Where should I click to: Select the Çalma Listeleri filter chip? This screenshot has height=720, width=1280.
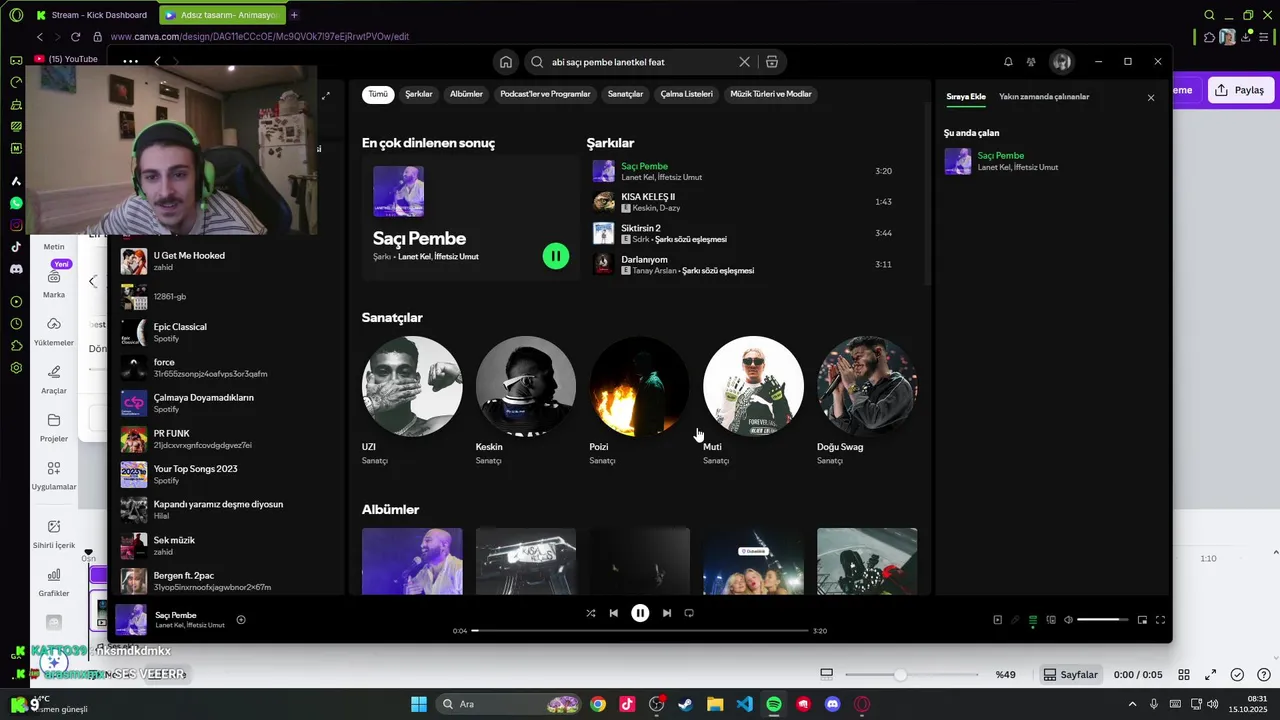[x=687, y=94]
